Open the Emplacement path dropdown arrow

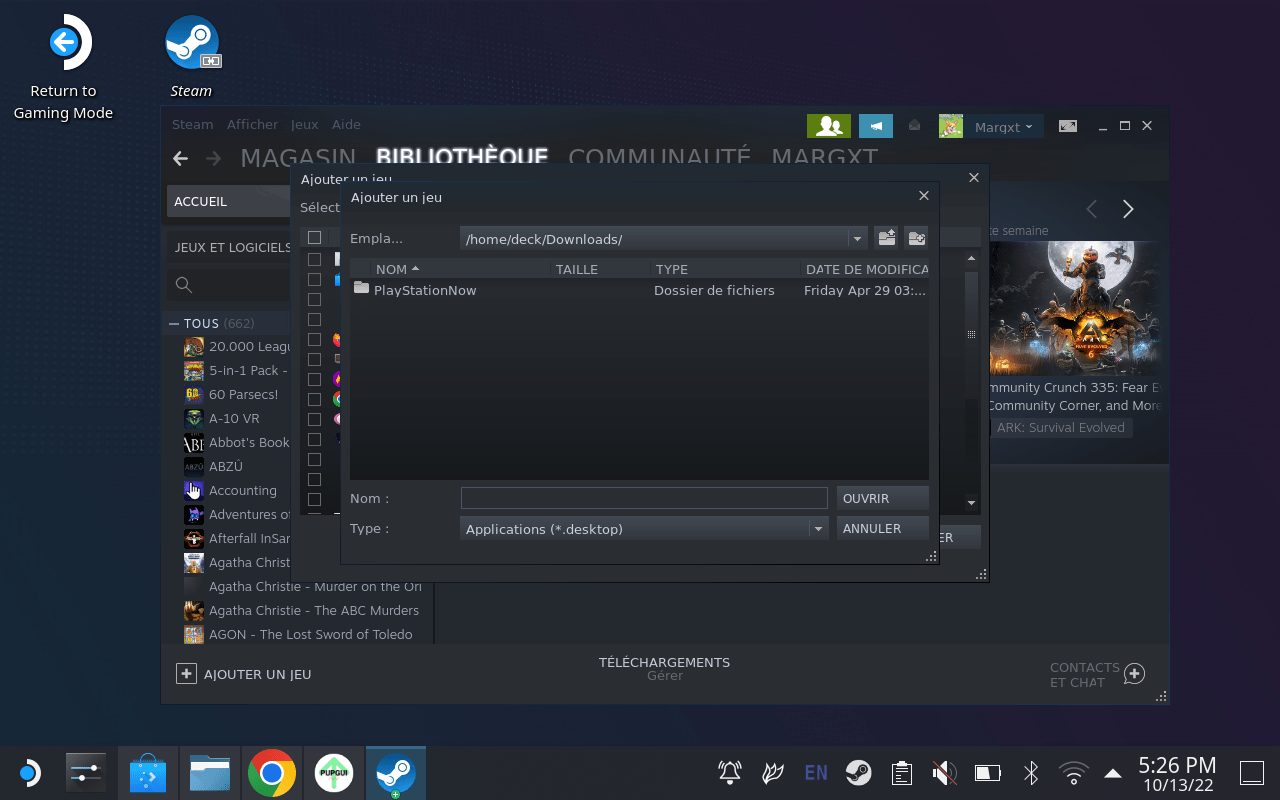click(x=857, y=239)
